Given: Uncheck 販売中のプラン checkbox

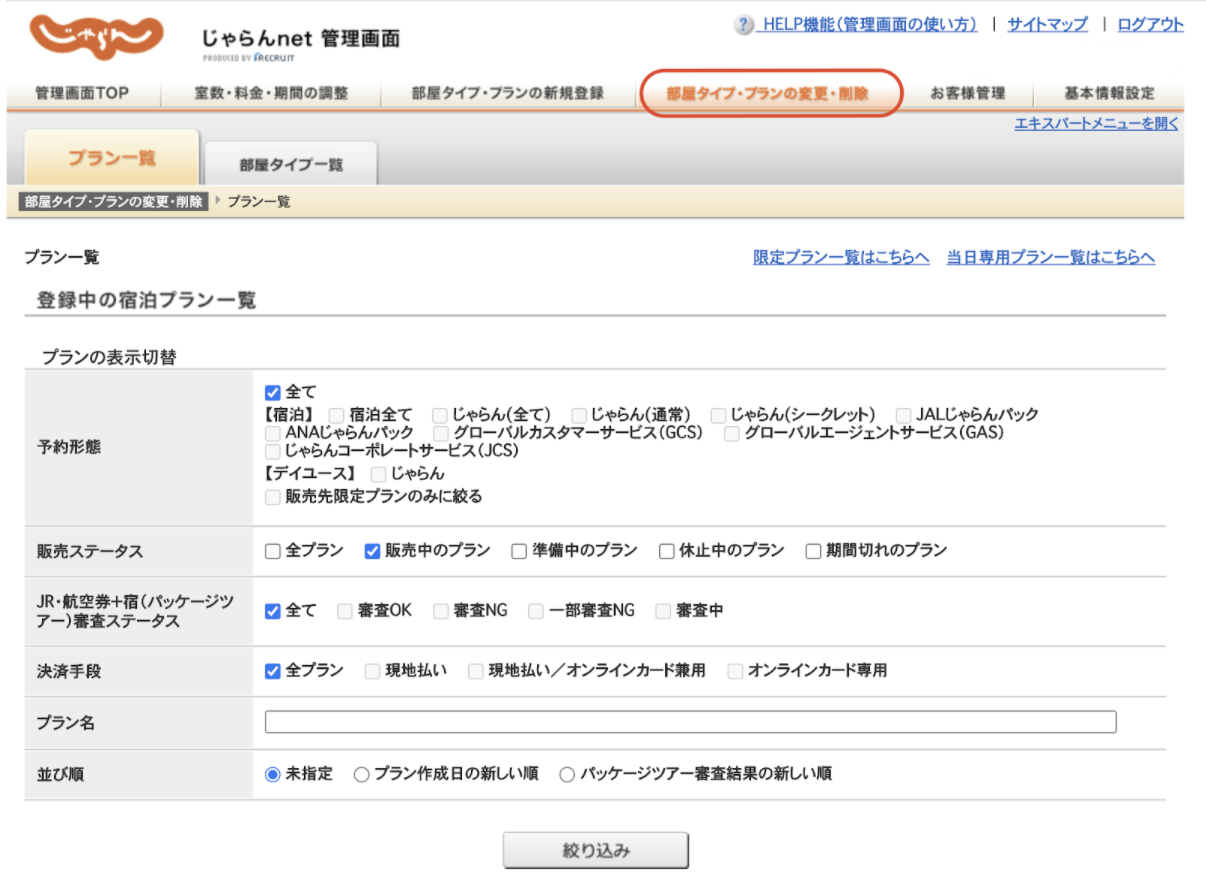Looking at the screenshot, I should pyautogui.click(x=372, y=551).
